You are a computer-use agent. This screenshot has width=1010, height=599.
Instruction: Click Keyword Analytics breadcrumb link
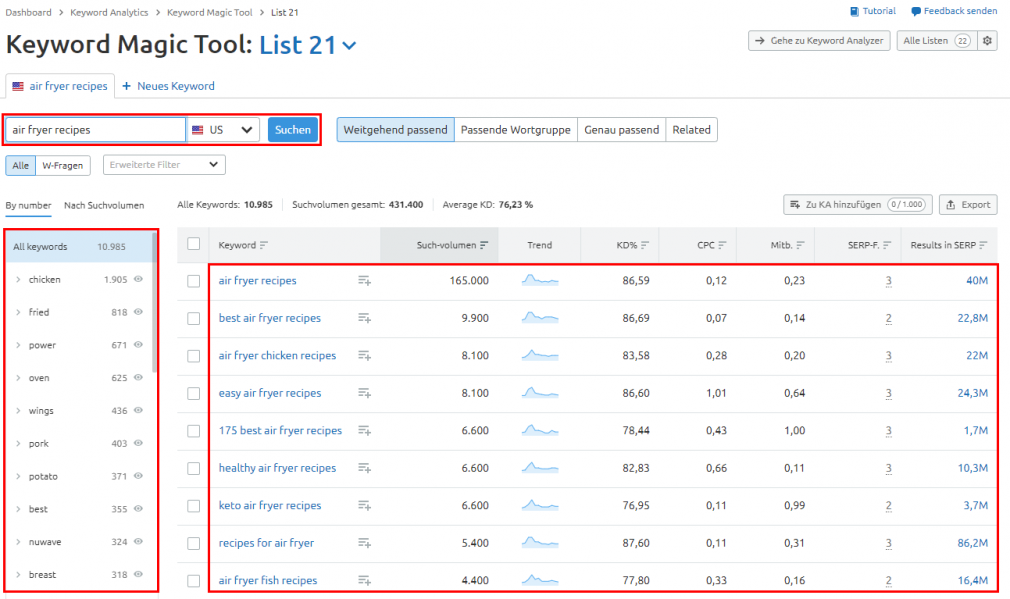pos(109,12)
